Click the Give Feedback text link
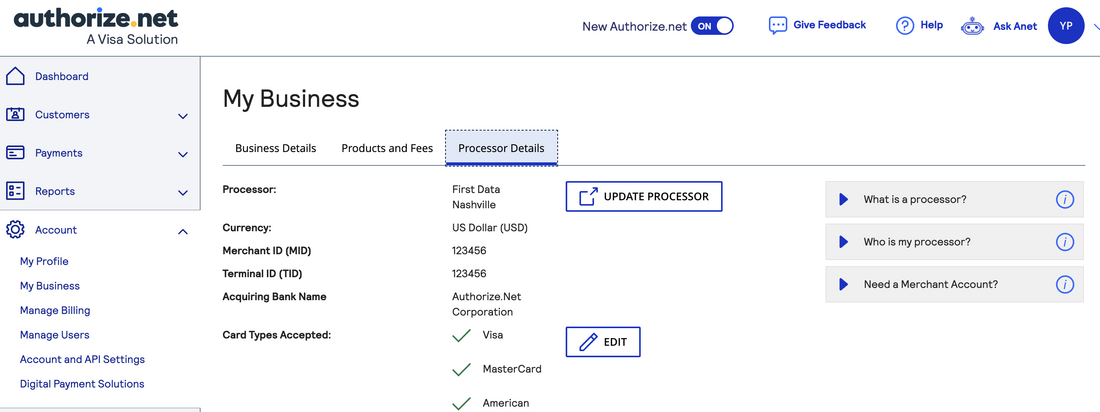Screen dimensions: 1100x412 point(830,25)
